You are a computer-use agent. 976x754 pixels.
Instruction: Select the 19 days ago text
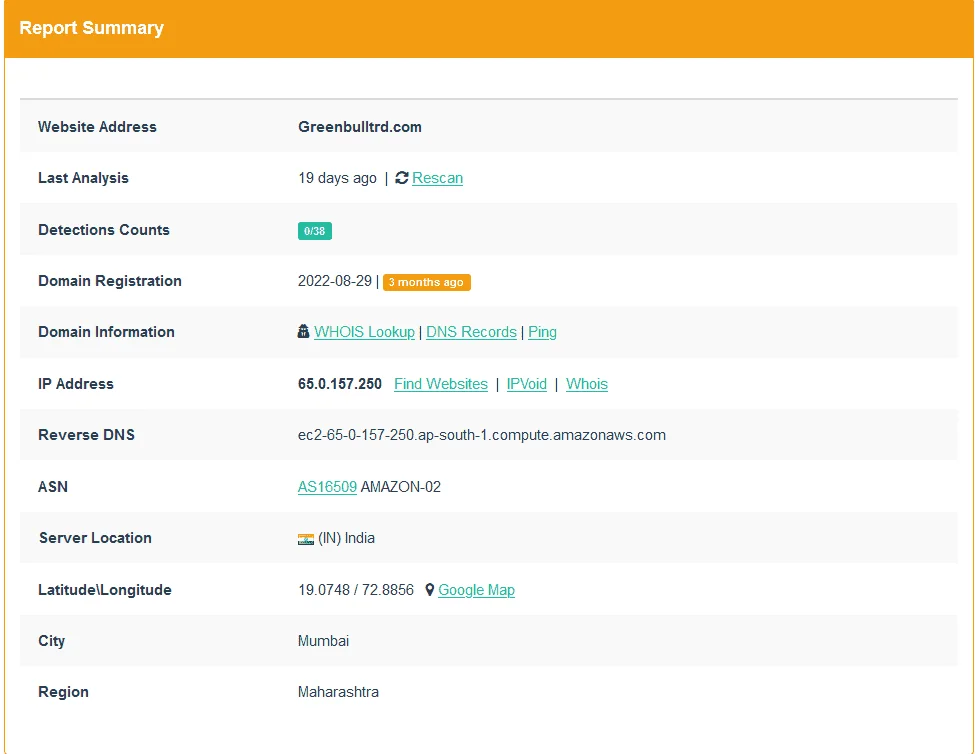click(x=337, y=178)
